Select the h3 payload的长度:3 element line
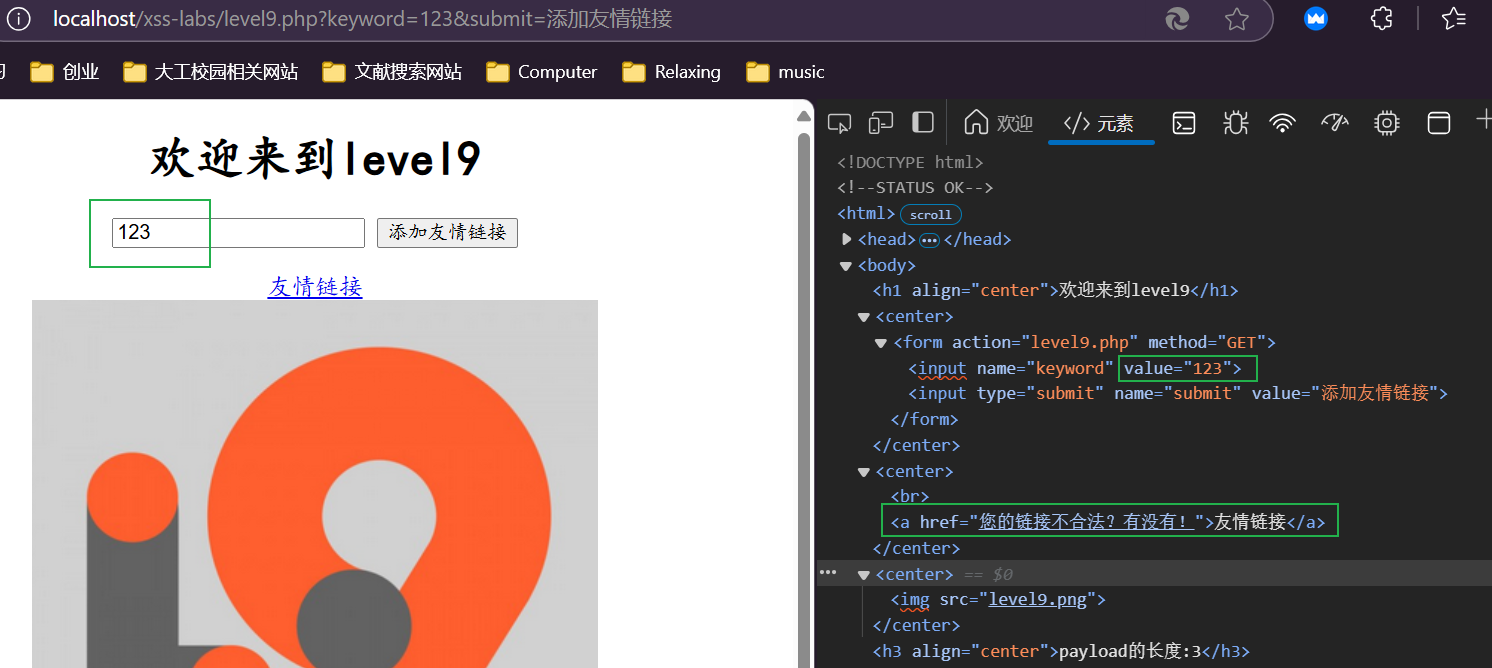 pos(1061,651)
